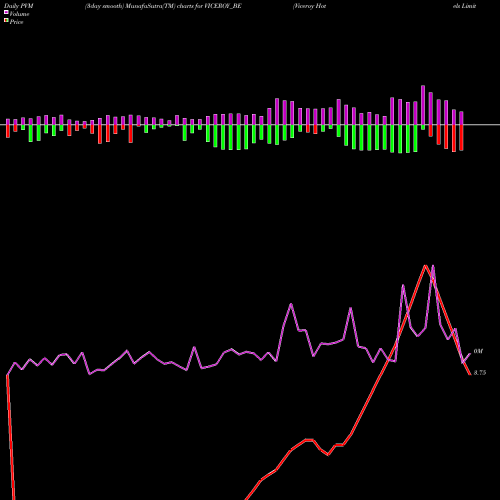Click the tallest magenta volume bar
500x500 pixels.
click(423, 105)
